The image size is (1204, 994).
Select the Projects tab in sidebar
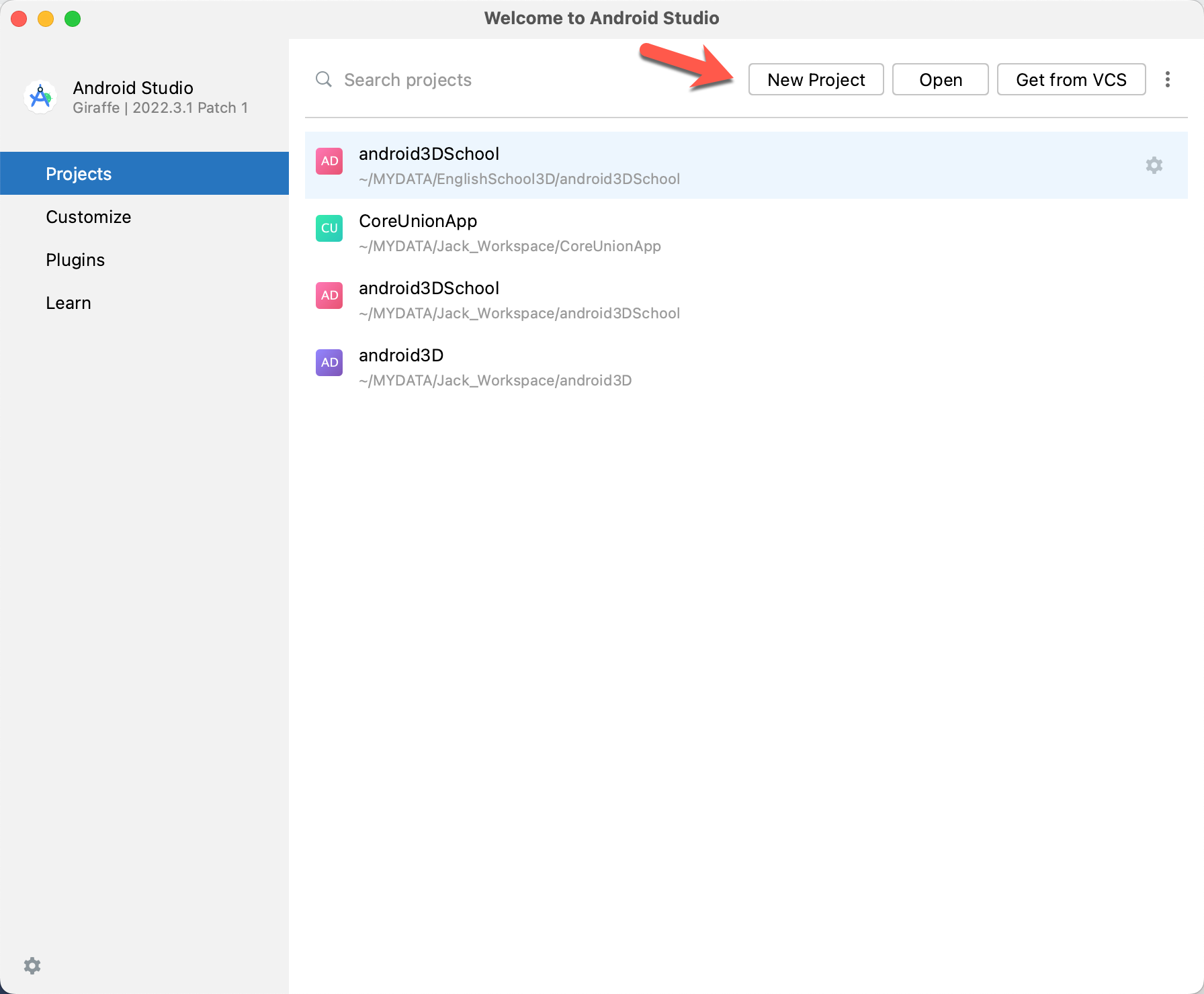click(144, 173)
